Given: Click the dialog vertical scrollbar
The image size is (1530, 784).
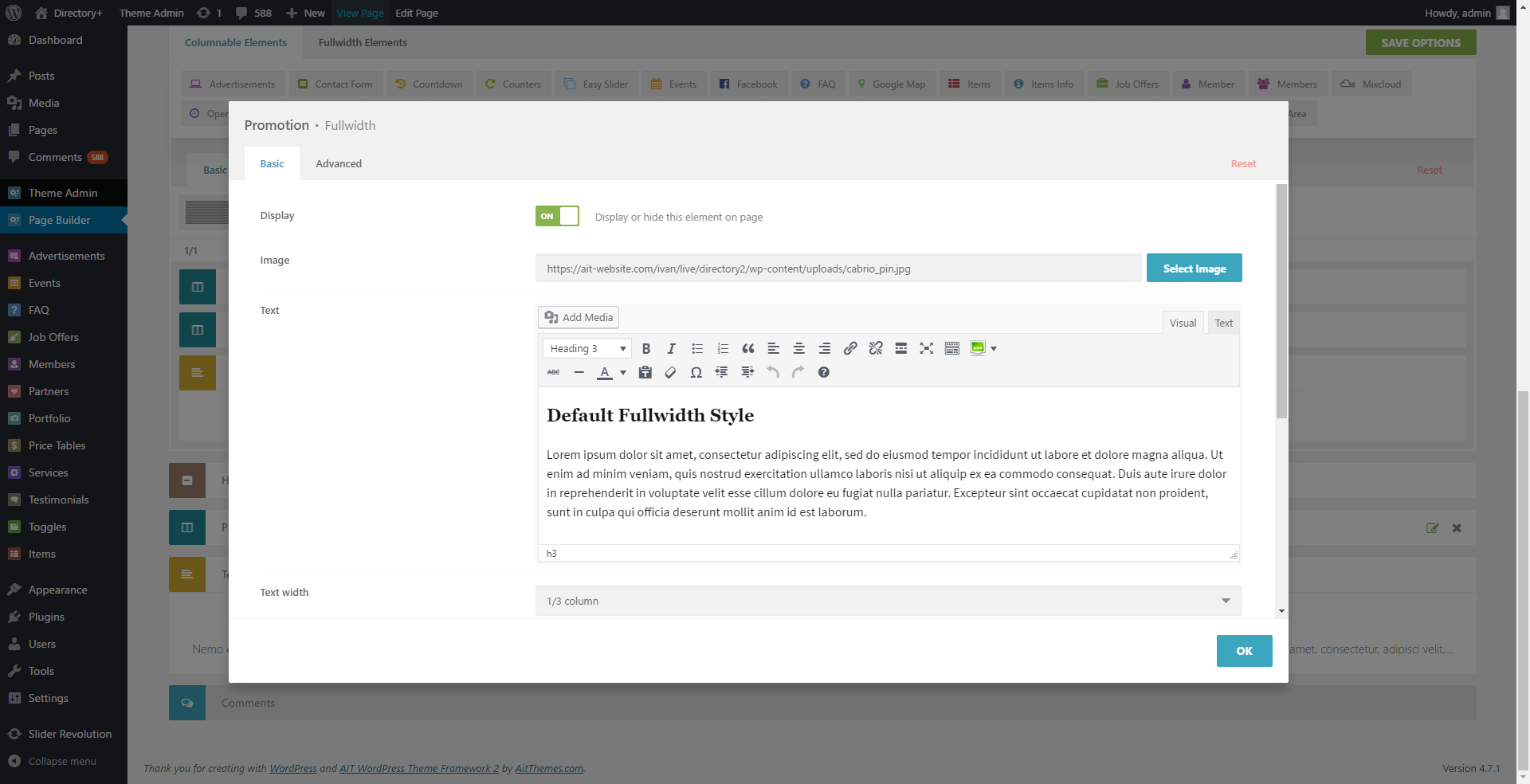Looking at the screenshot, I should tap(1281, 301).
